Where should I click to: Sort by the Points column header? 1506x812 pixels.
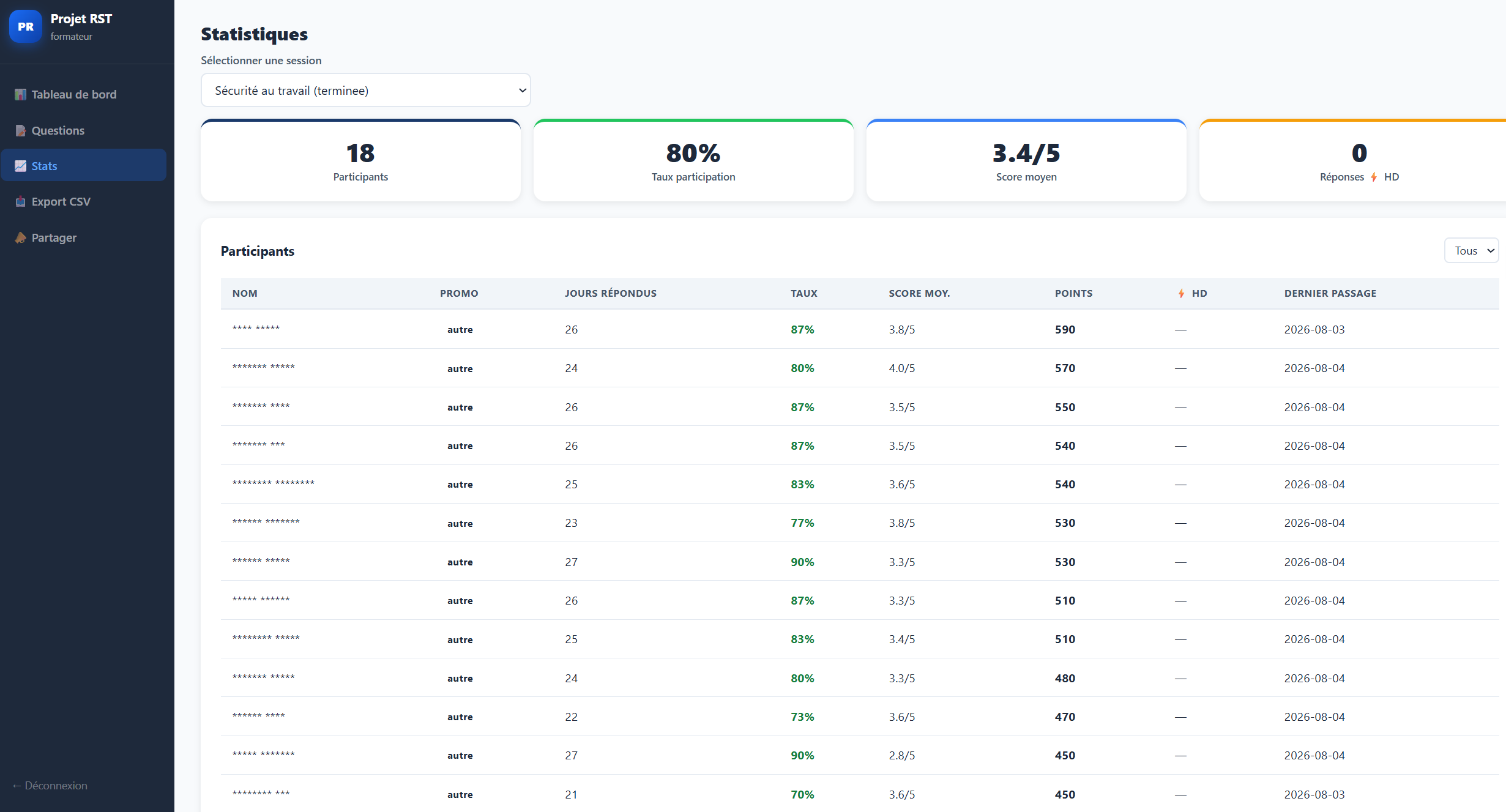pyautogui.click(x=1073, y=294)
